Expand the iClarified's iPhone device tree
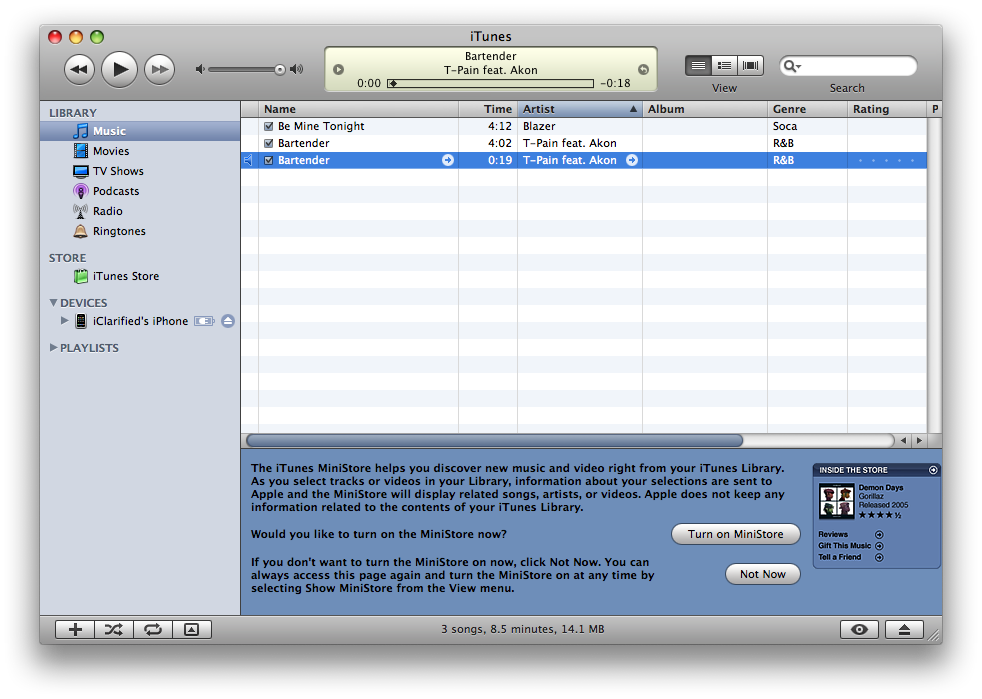The image size is (982, 699). click(x=65, y=321)
